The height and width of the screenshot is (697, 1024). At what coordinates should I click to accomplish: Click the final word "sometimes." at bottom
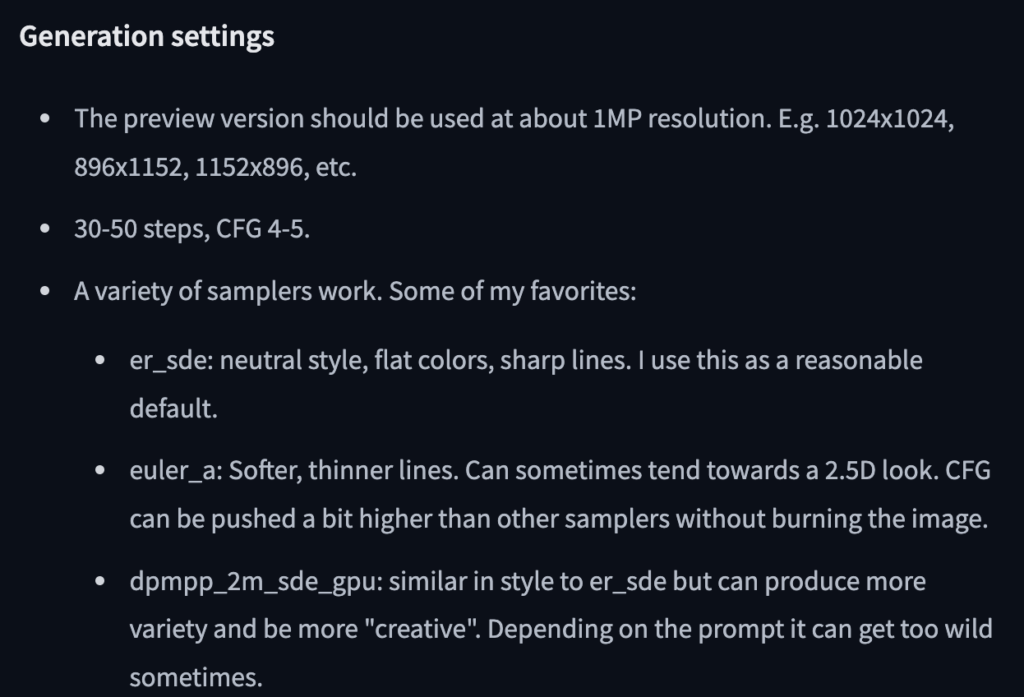click(x=195, y=679)
